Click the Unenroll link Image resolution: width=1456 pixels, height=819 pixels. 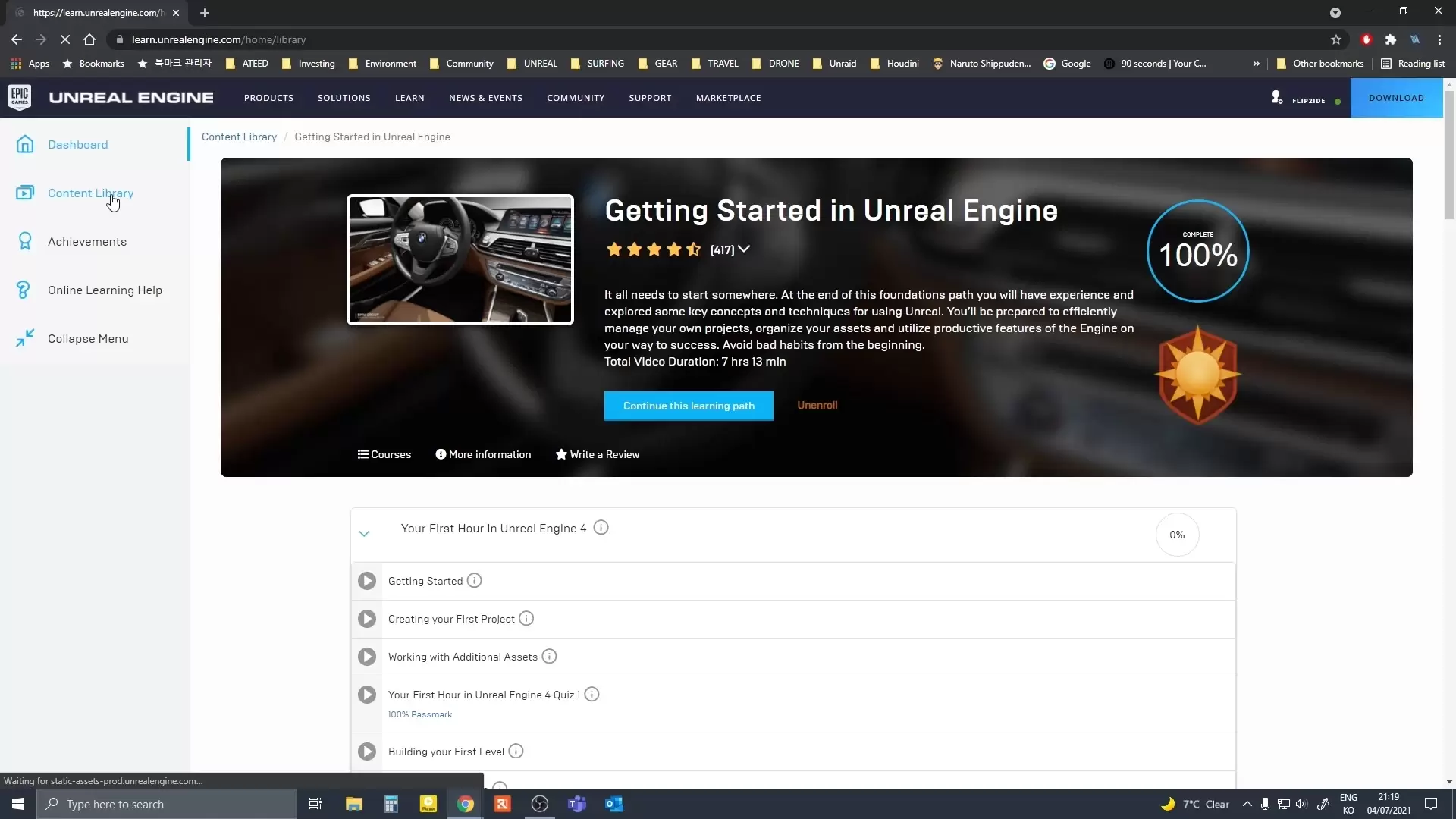(817, 405)
